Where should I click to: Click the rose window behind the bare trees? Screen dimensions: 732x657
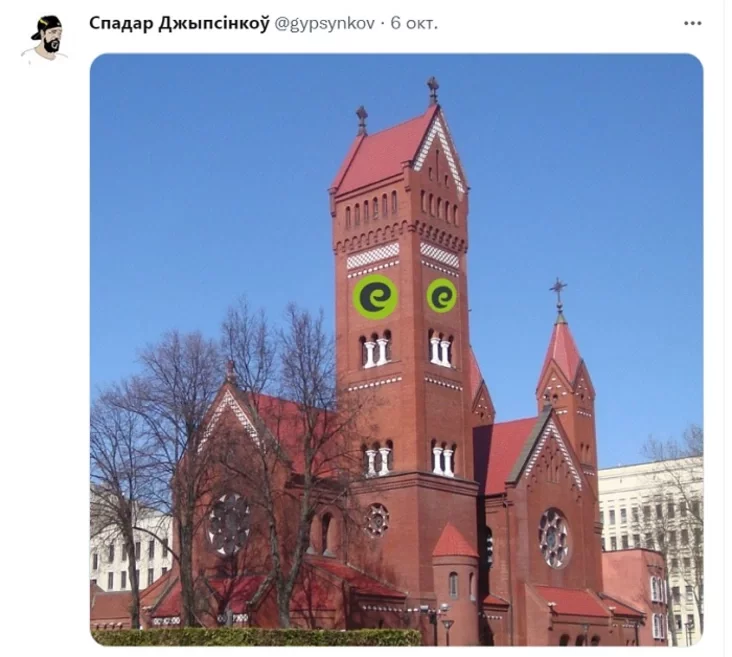(228, 523)
